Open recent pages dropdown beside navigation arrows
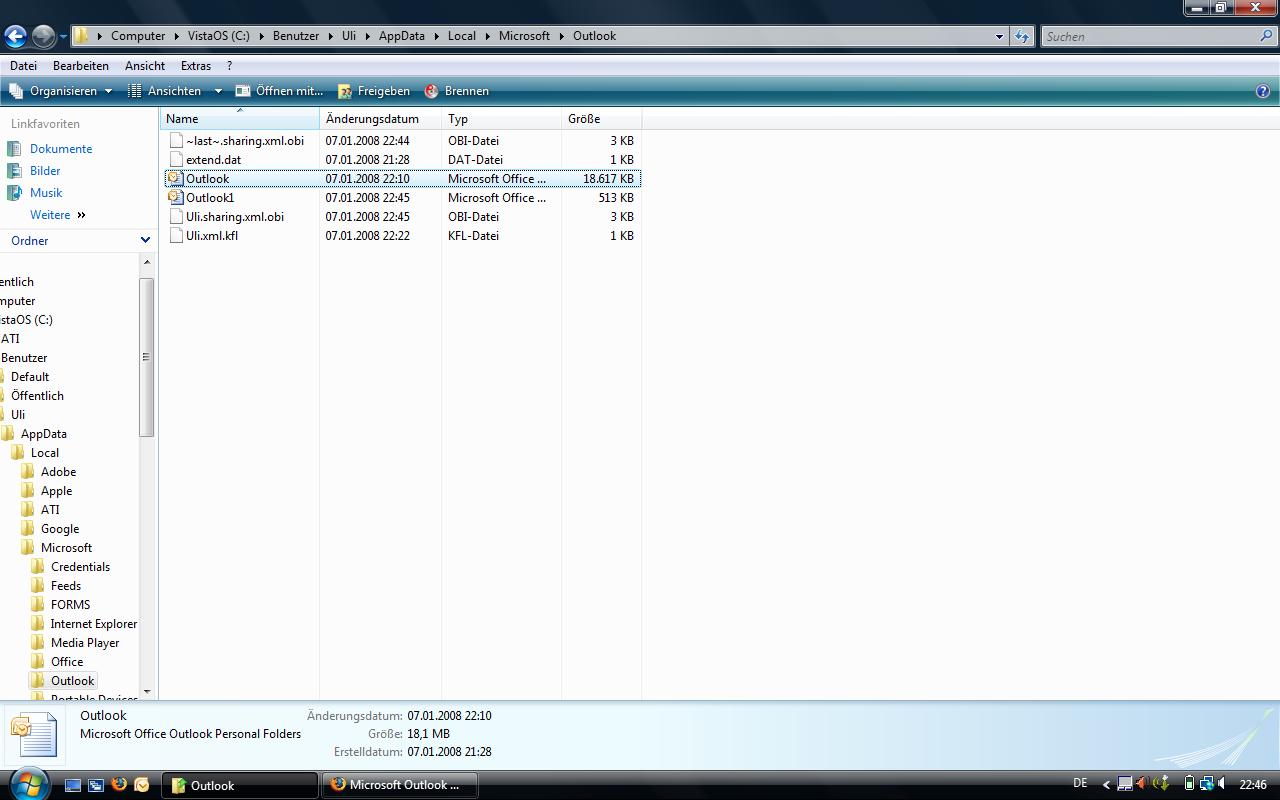This screenshot has width=1280, height=800. [63, 37]
